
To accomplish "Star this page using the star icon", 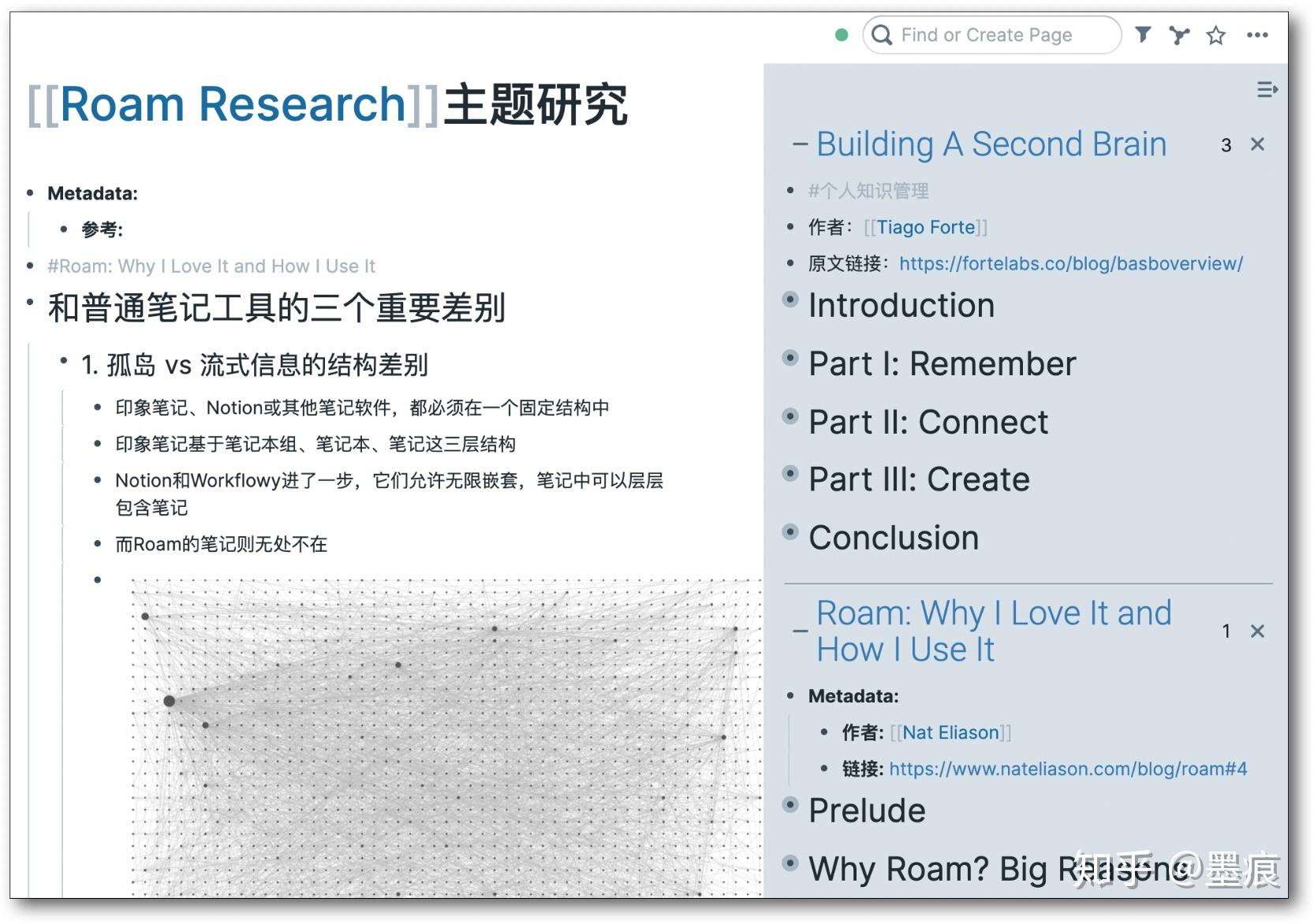I will [1215, 35].
